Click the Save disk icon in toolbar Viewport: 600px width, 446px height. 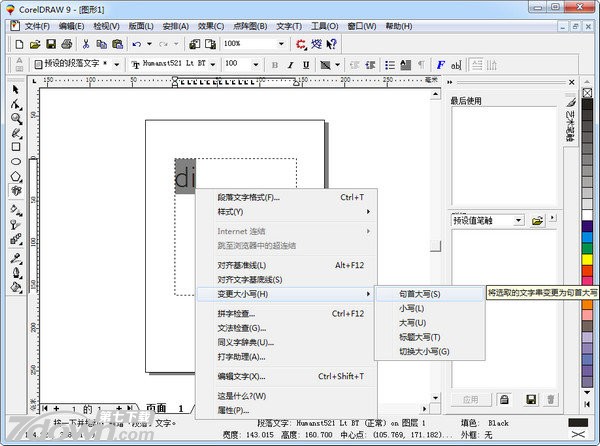(x=50, y=44)
